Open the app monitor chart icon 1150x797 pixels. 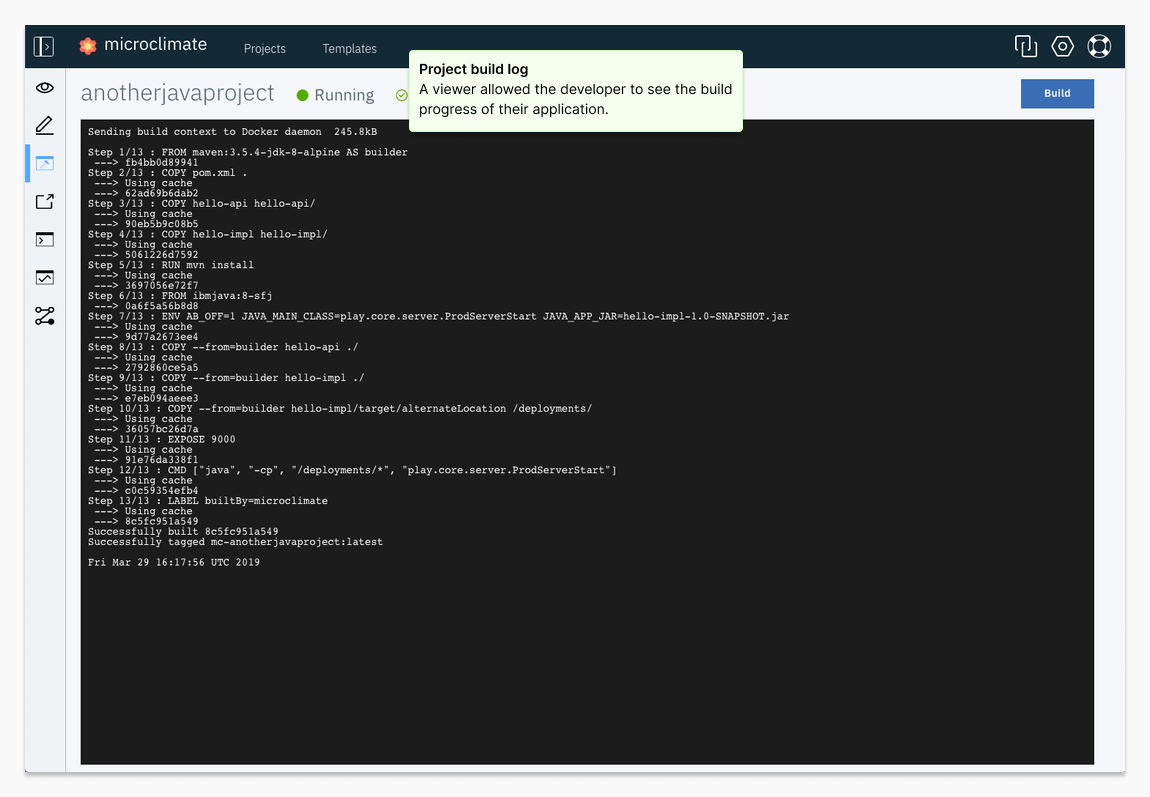44,278
